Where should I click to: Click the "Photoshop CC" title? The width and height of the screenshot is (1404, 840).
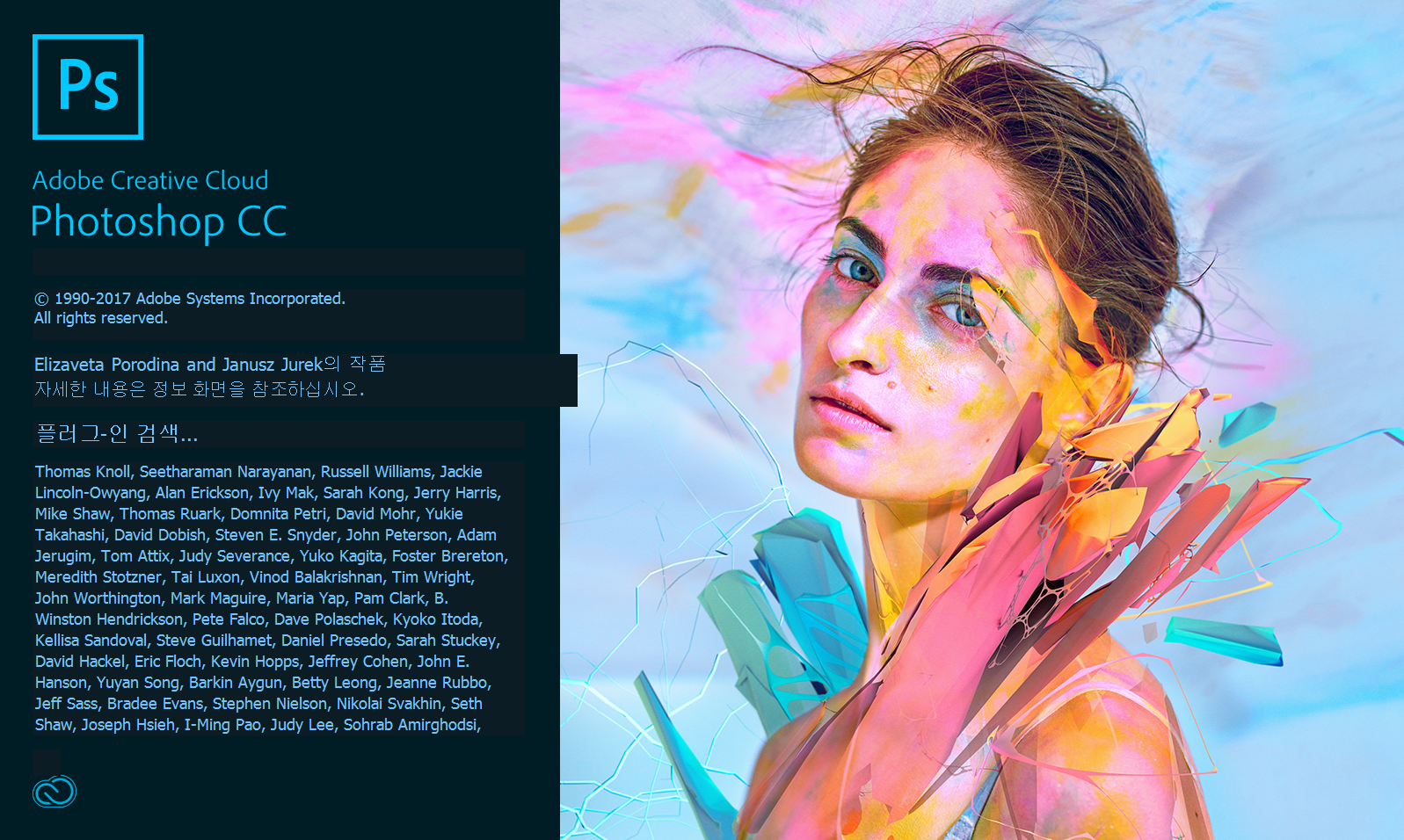click(x=158, y=221)
